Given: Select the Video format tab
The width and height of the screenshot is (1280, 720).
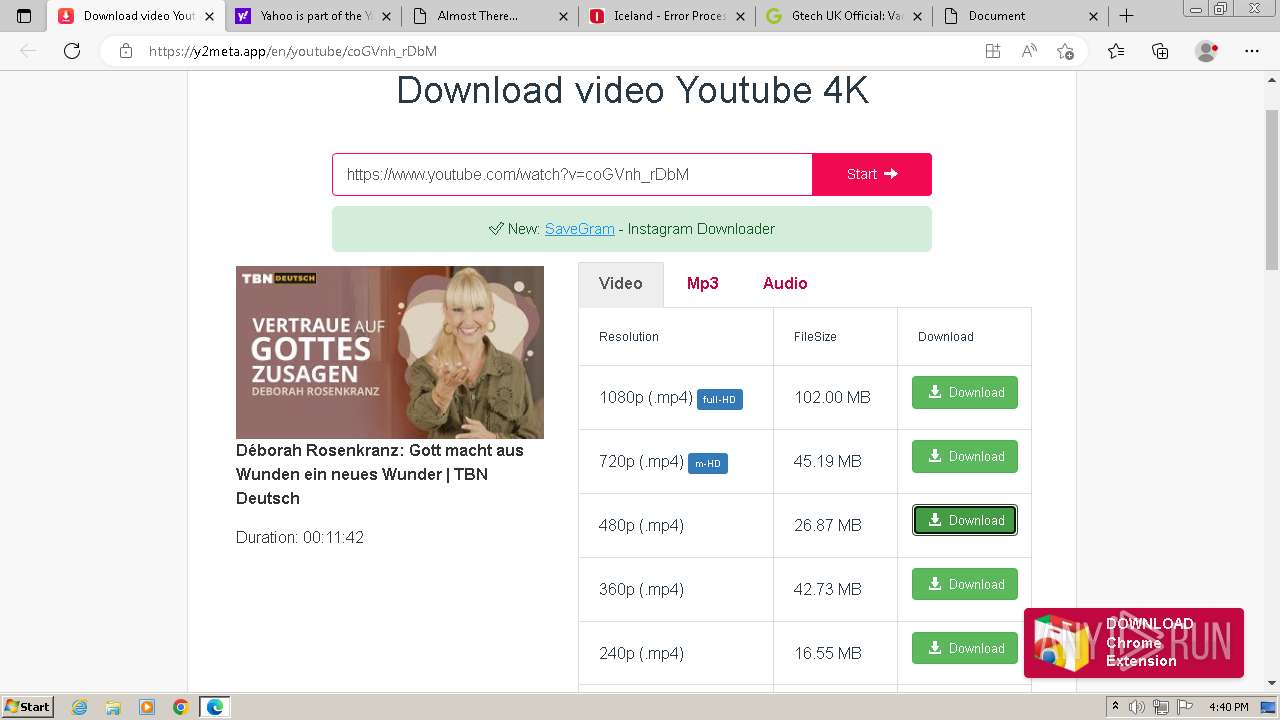Looking at the screenshot, I should click(x=621, y=284).
